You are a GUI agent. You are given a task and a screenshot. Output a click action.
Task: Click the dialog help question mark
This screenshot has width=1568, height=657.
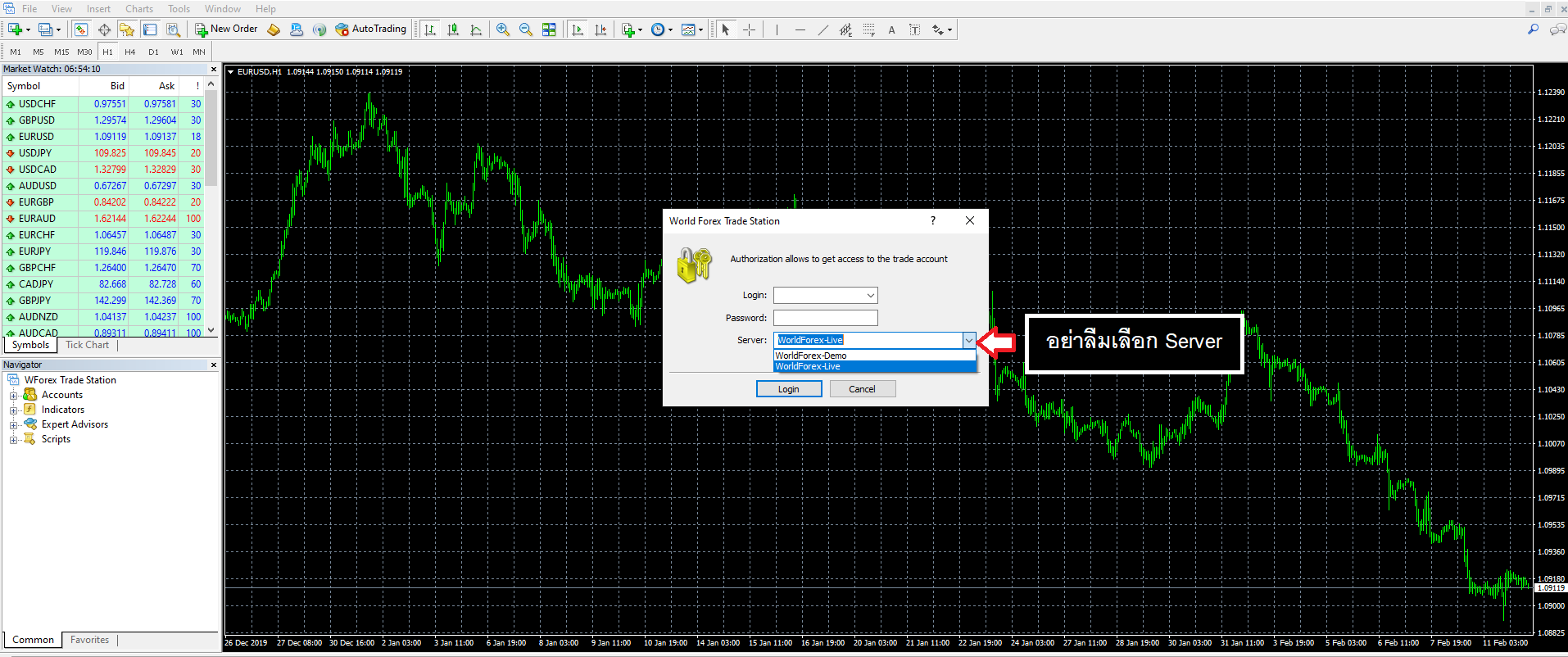932,220
